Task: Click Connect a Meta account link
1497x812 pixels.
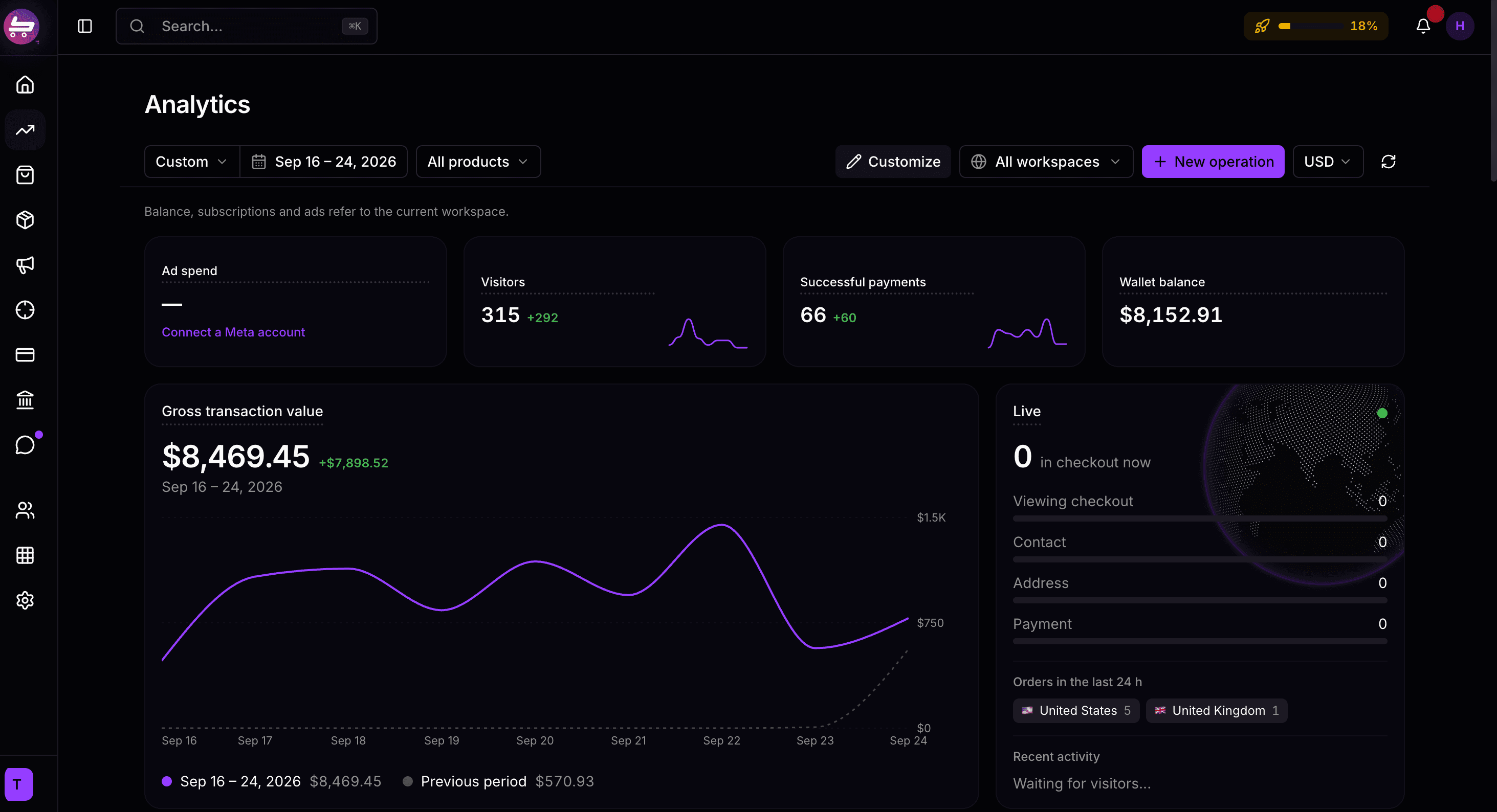Action: [x=233, y=332]
